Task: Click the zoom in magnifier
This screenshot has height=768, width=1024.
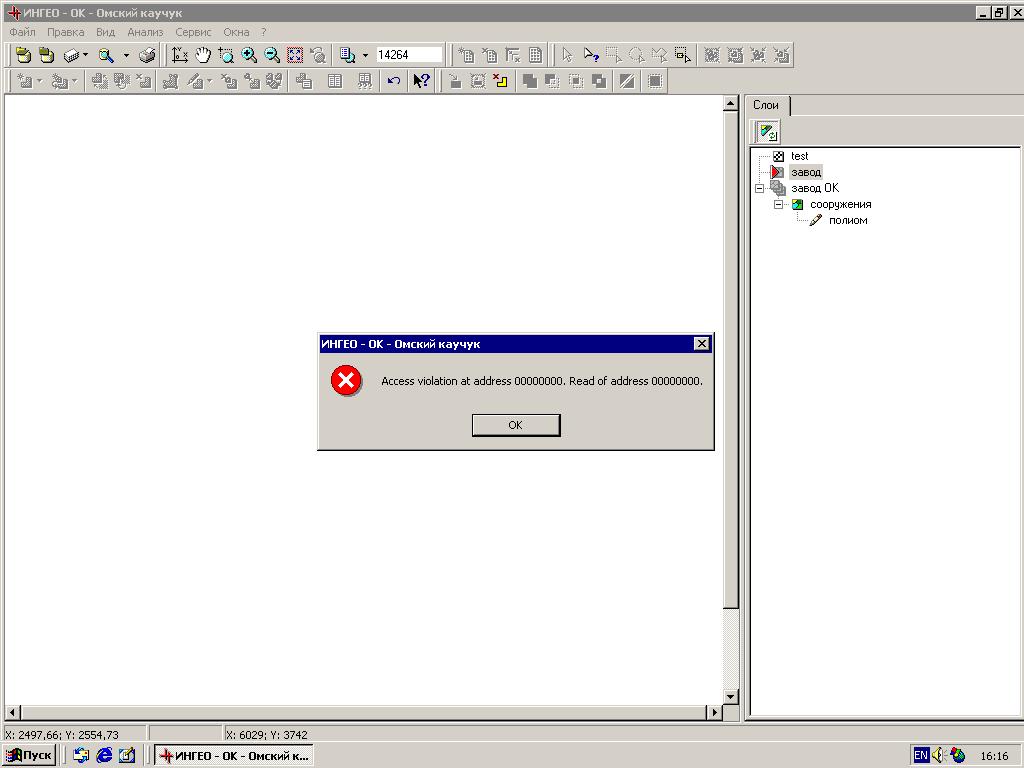Action: 249,56
